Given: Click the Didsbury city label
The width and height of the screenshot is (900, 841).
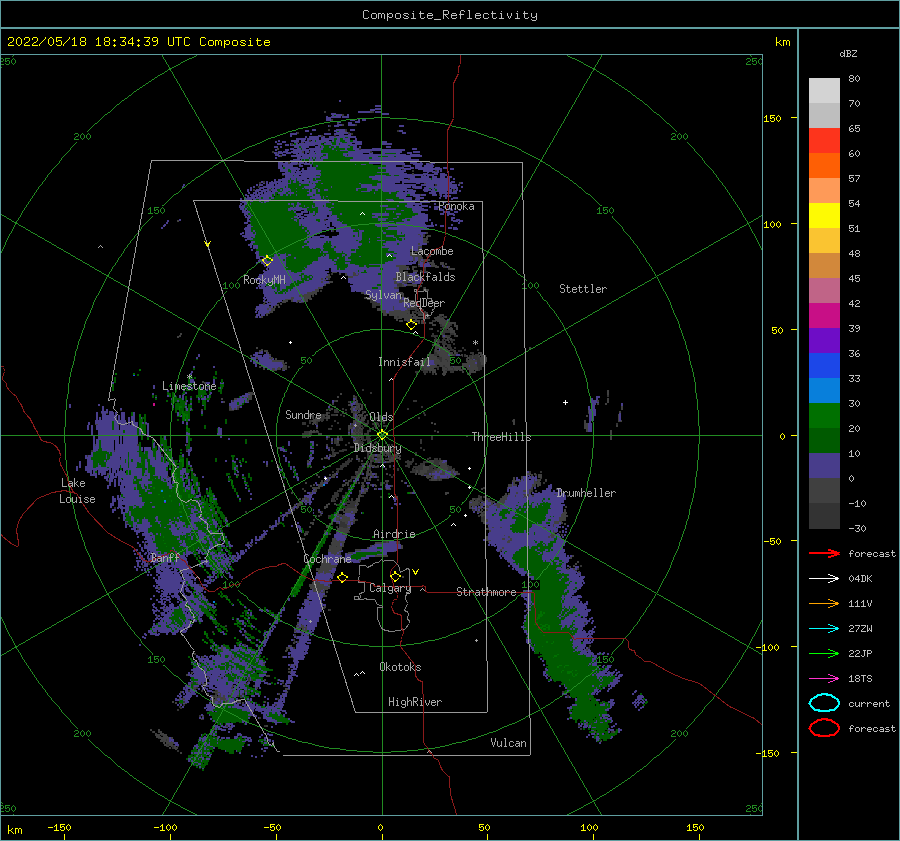Looking at the screenshot, I should pyautogui.click(x=378, y=448).
